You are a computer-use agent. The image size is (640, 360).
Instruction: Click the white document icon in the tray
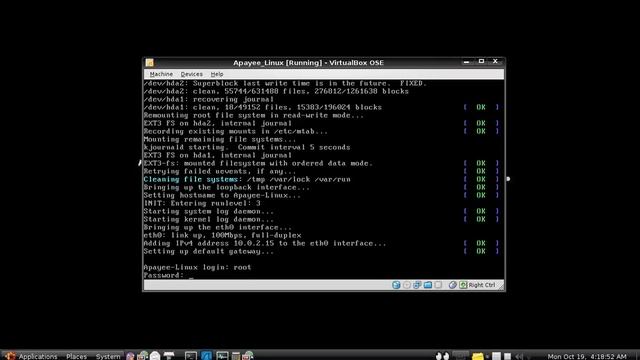coord(496,356)
